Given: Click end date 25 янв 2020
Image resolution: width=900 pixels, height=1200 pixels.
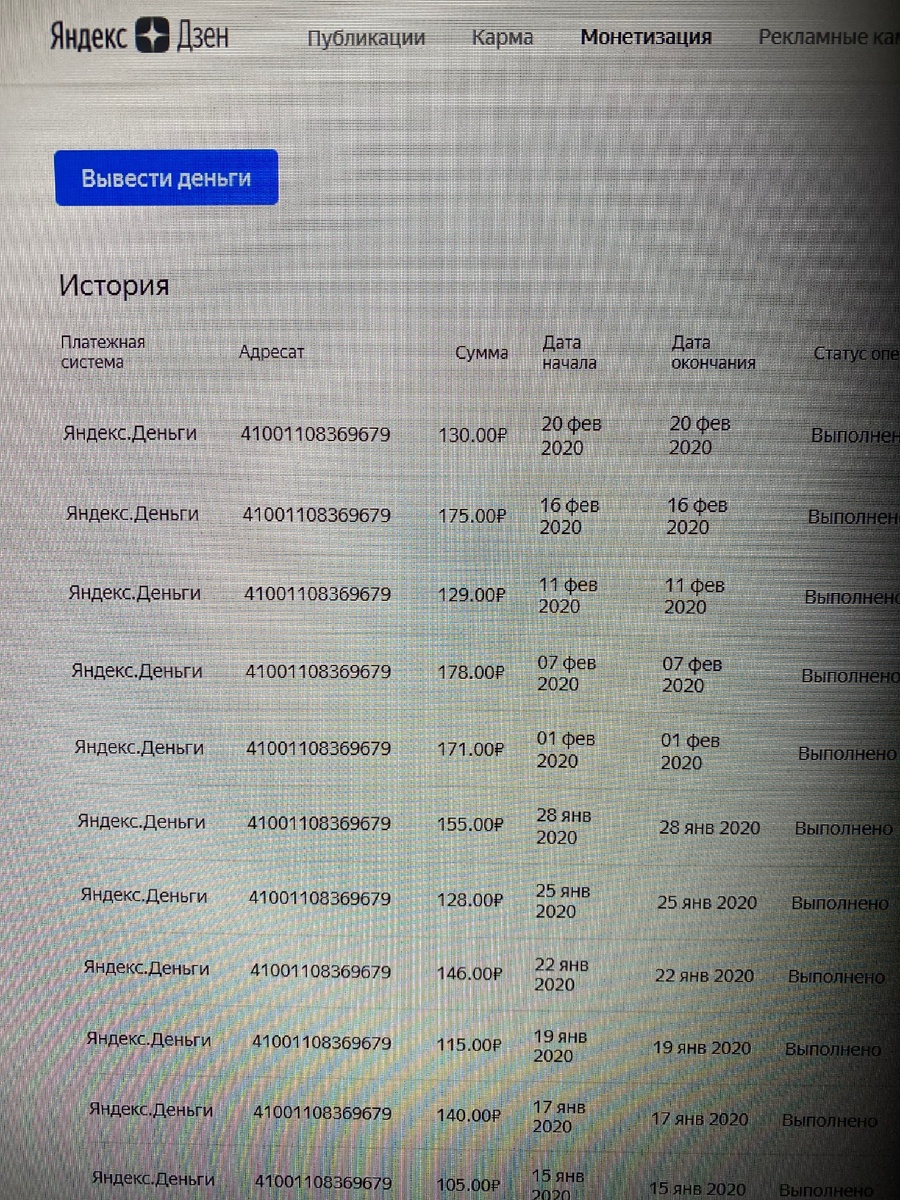Looking at the screenshot, I should tap(707, 902).
